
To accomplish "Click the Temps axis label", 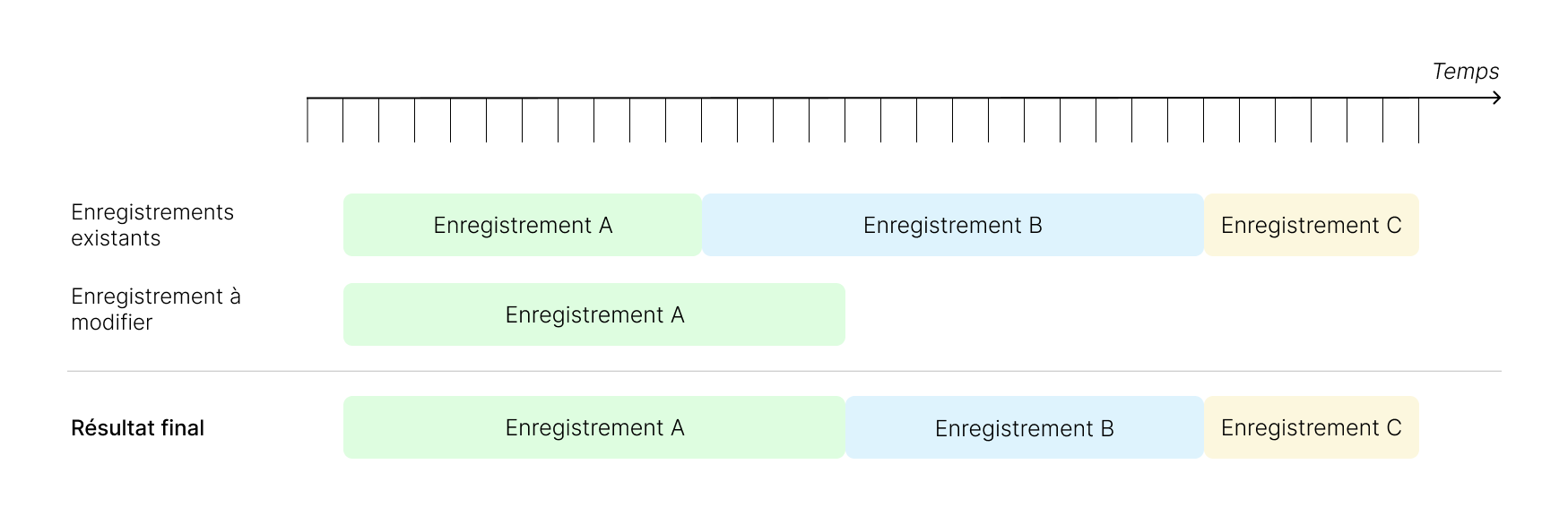I will 1465,72.
